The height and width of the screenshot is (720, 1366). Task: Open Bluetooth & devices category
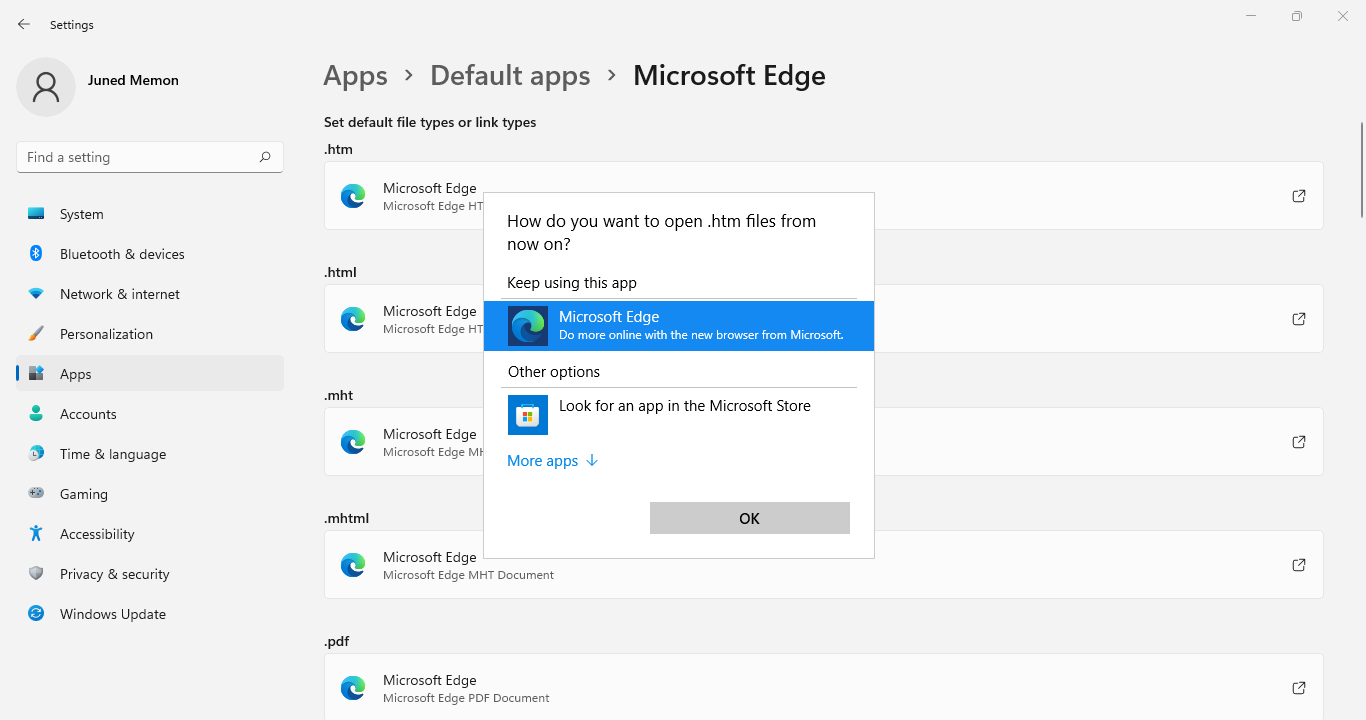pos(150,254)
